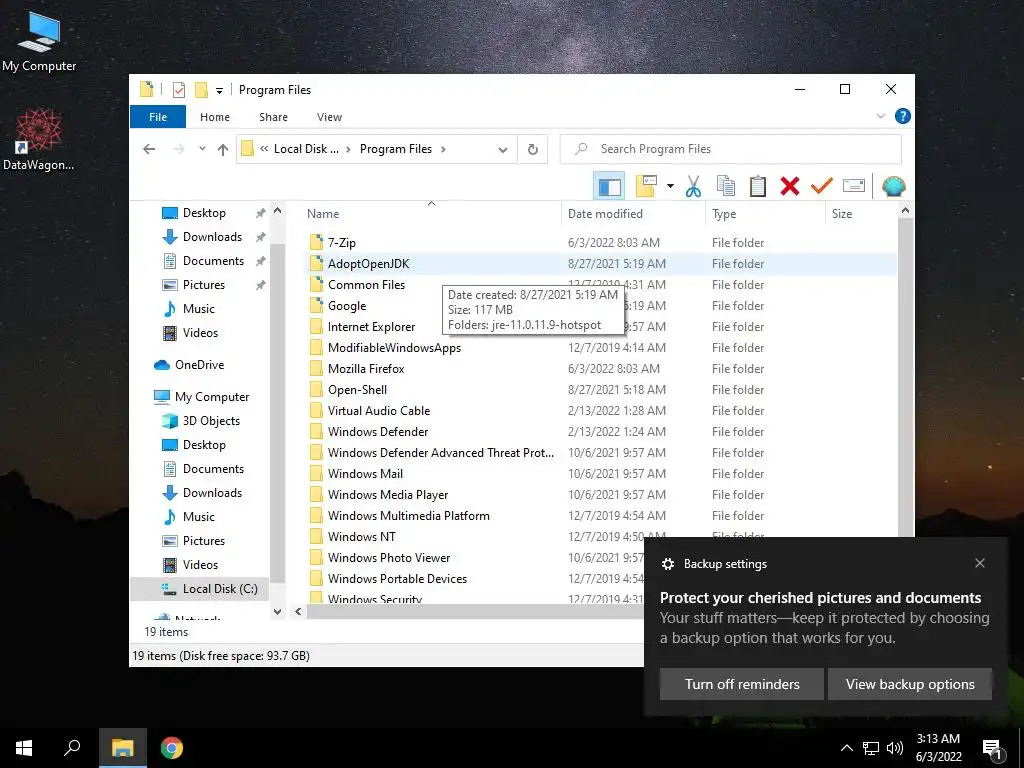The height and width of the screenshot is (768, 1024).
Task: Click the Search Program Files box
Action: [731, 149]
